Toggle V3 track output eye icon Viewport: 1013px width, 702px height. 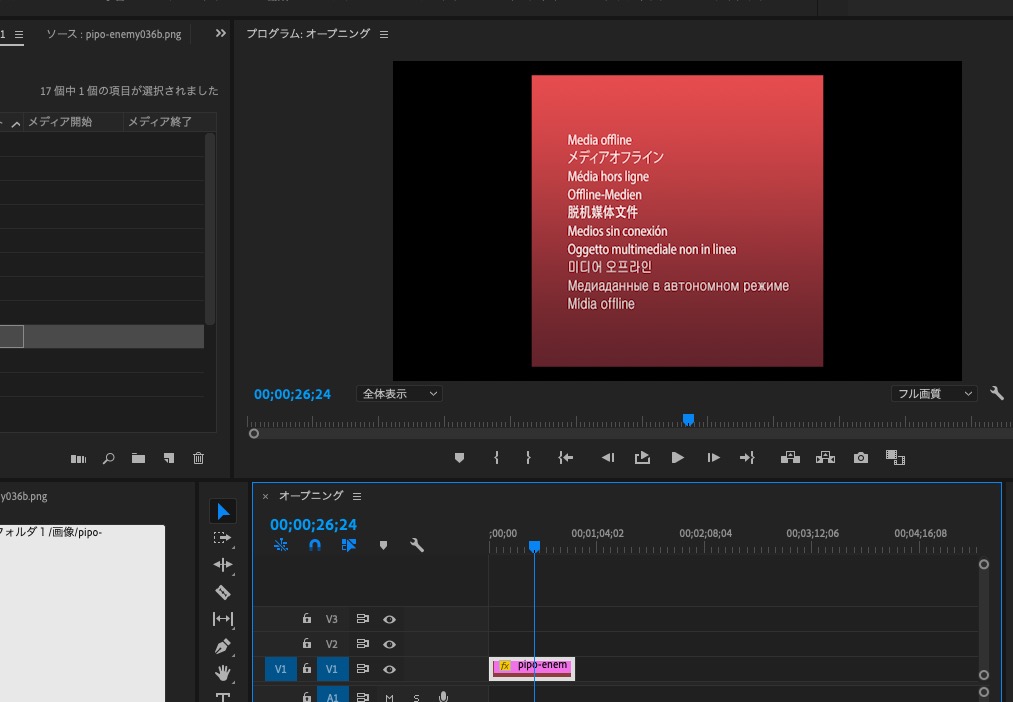(390, 619)
